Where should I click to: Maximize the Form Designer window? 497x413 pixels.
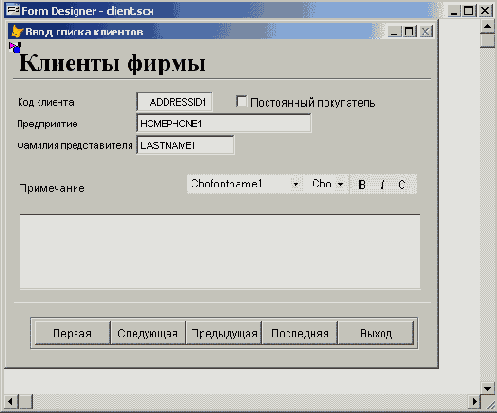point(469,11)
